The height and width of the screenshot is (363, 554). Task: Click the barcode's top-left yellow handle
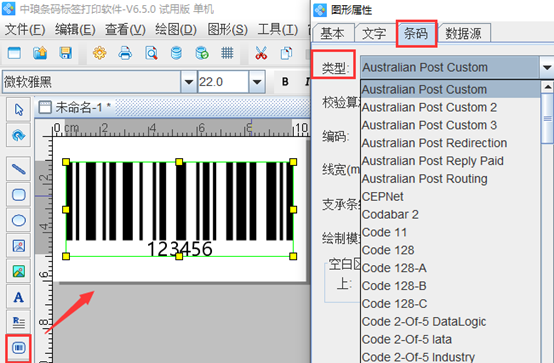(66, 162)
